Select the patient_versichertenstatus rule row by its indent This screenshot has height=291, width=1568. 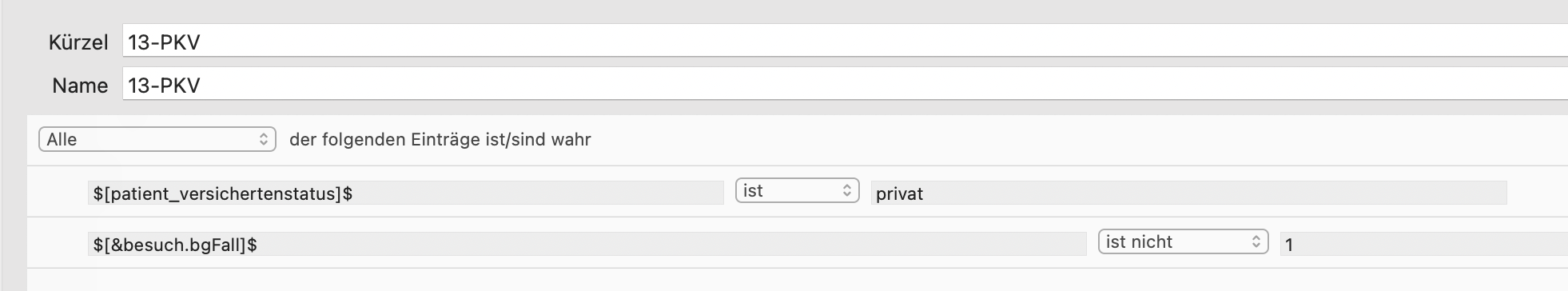(x=58, y=192)
